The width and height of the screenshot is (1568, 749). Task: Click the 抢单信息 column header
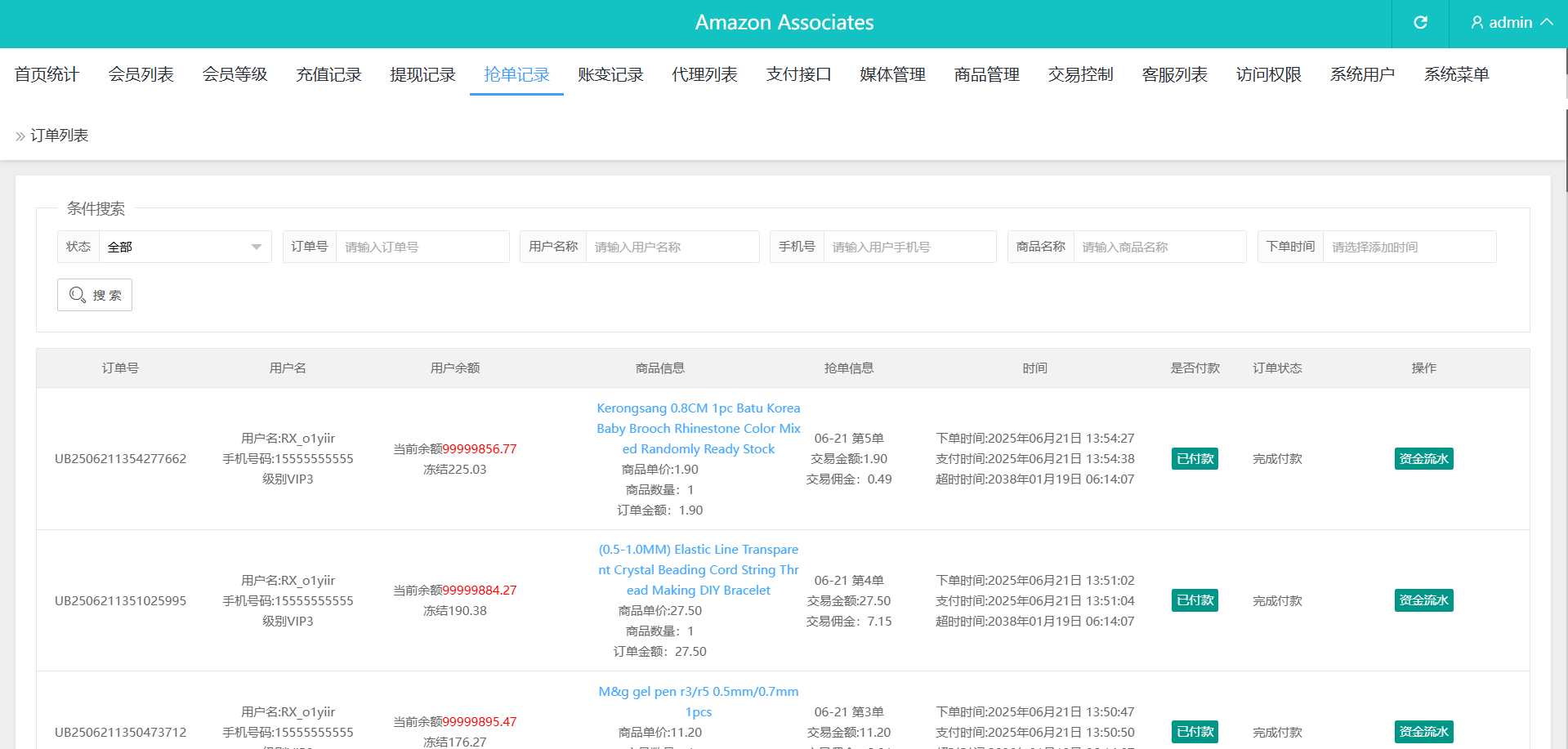[849, 368]
